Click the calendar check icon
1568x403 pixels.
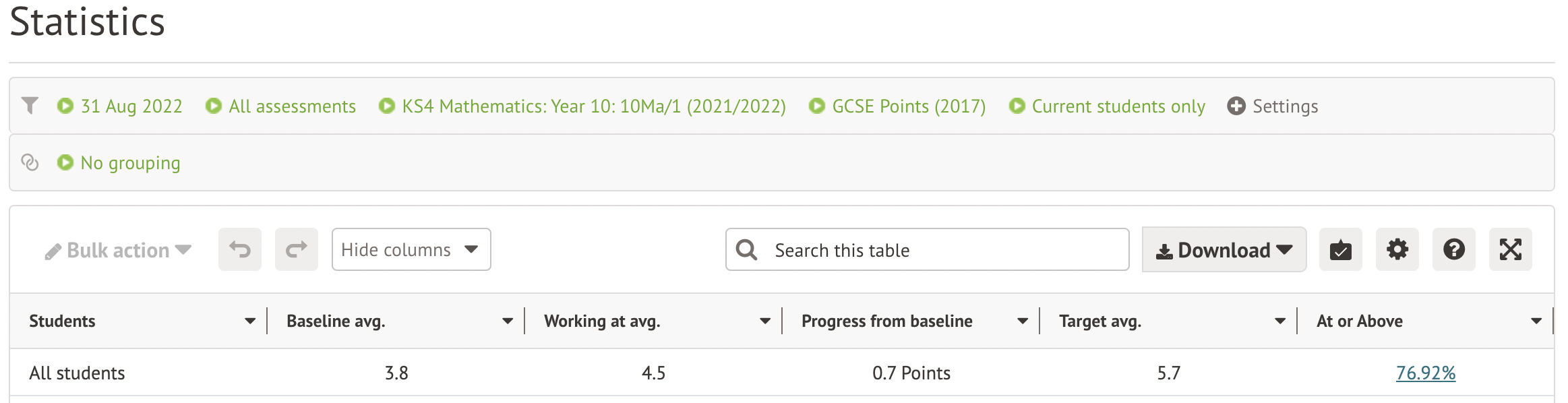coord(1340,250)
